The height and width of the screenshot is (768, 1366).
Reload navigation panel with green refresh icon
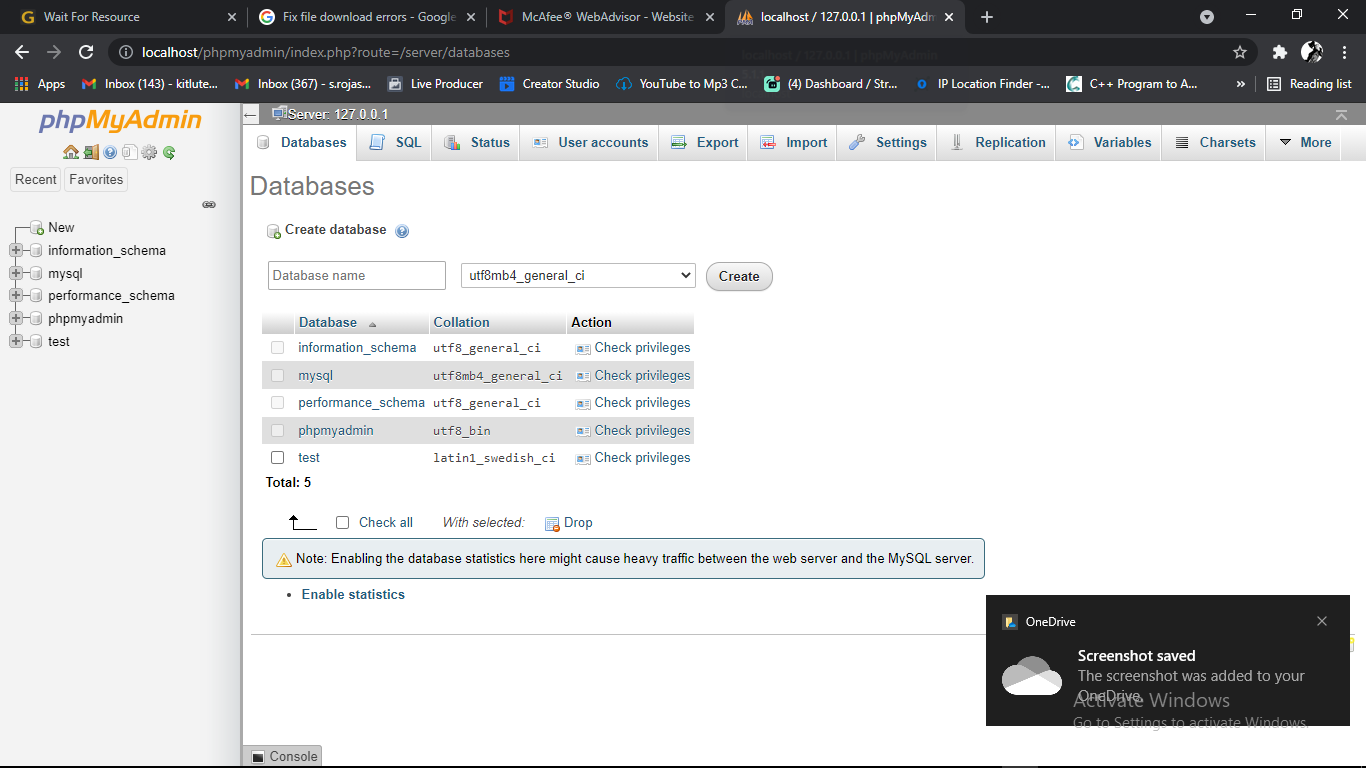coord(169,153)
